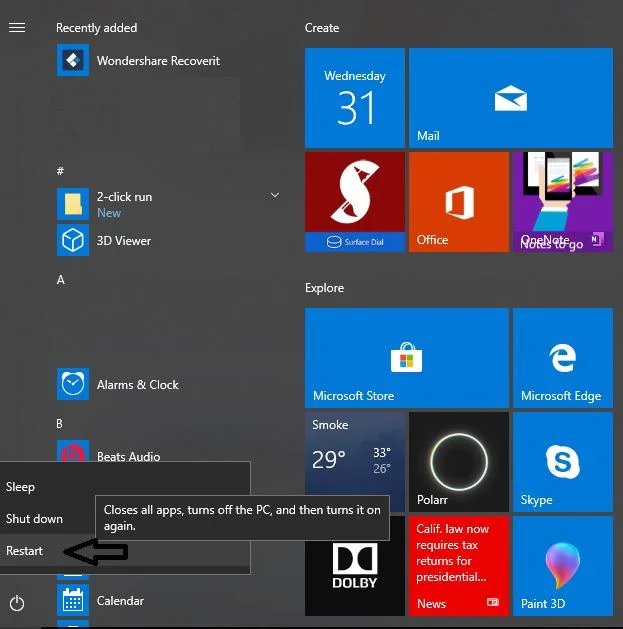Image resolution: width=623 pixels, height=629 pixels.
Task: Click the Recently added heading
Action: [x=96, y=28]
